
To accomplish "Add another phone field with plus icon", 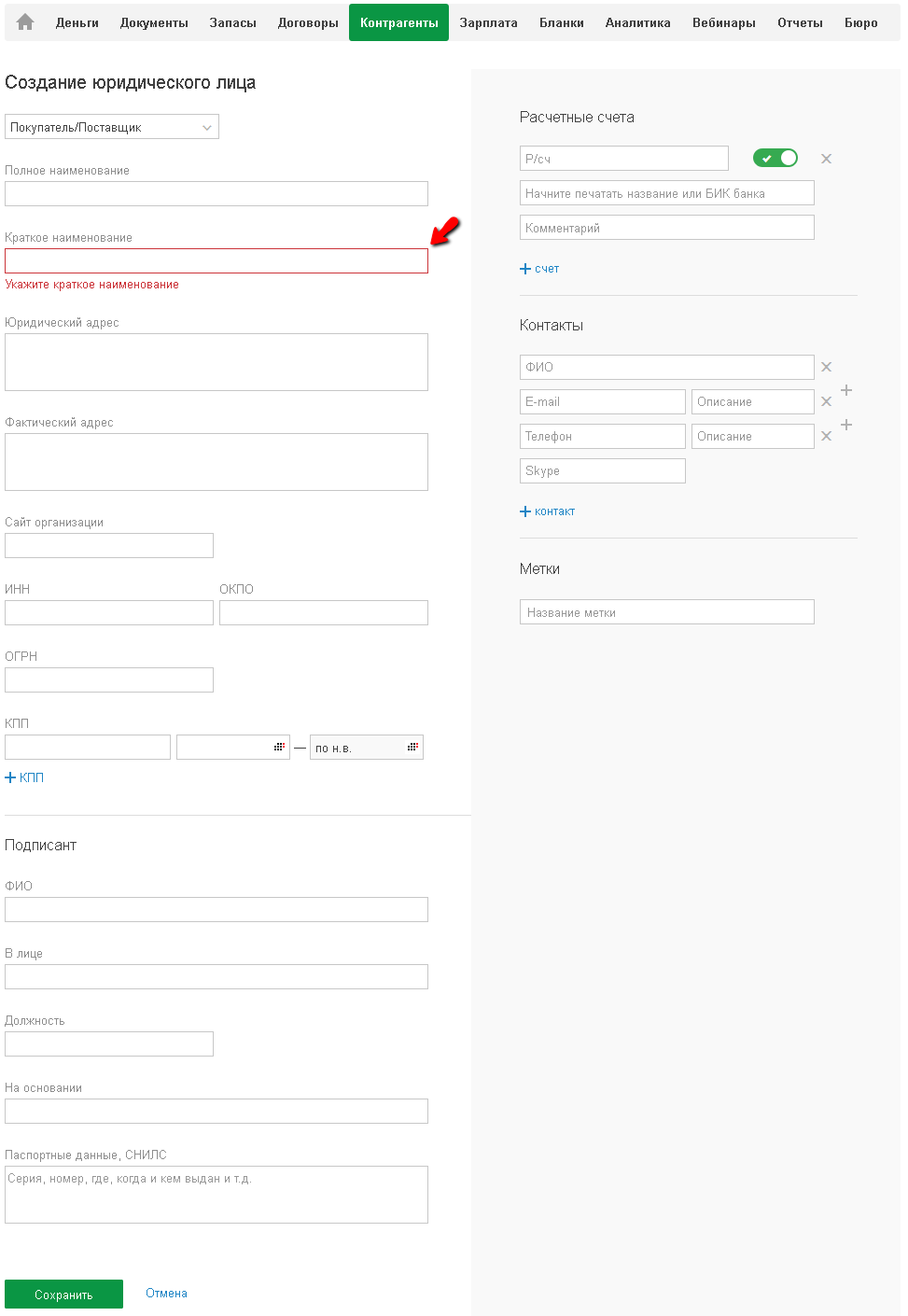I will coord(846,425).
